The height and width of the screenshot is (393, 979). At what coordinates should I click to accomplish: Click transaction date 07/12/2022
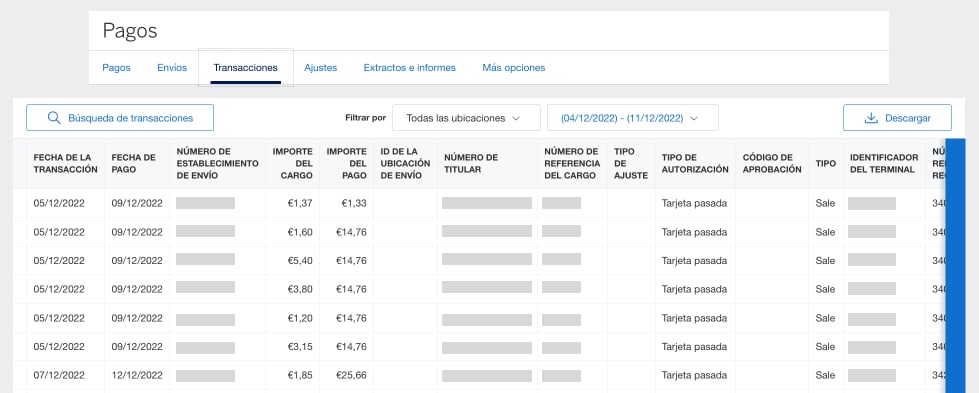[x=59, y=376]
